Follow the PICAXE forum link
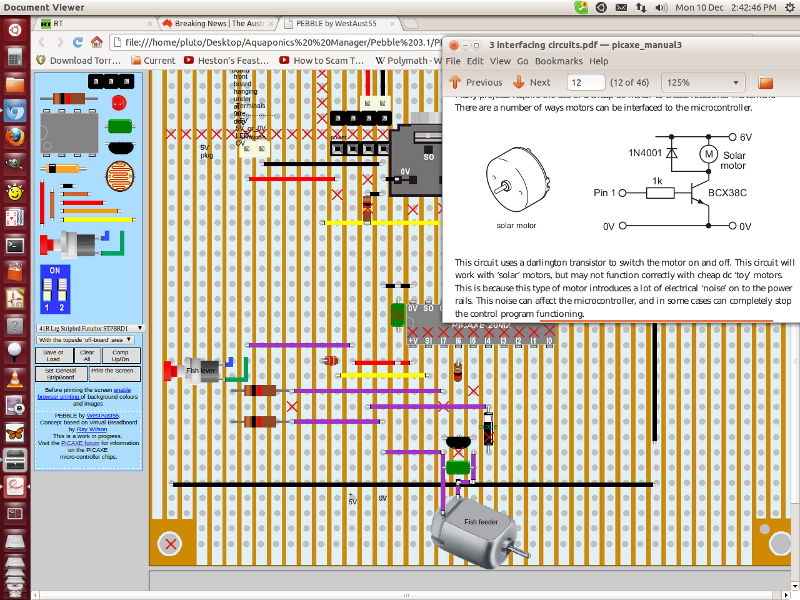800x600 pixels. (81, 443)
